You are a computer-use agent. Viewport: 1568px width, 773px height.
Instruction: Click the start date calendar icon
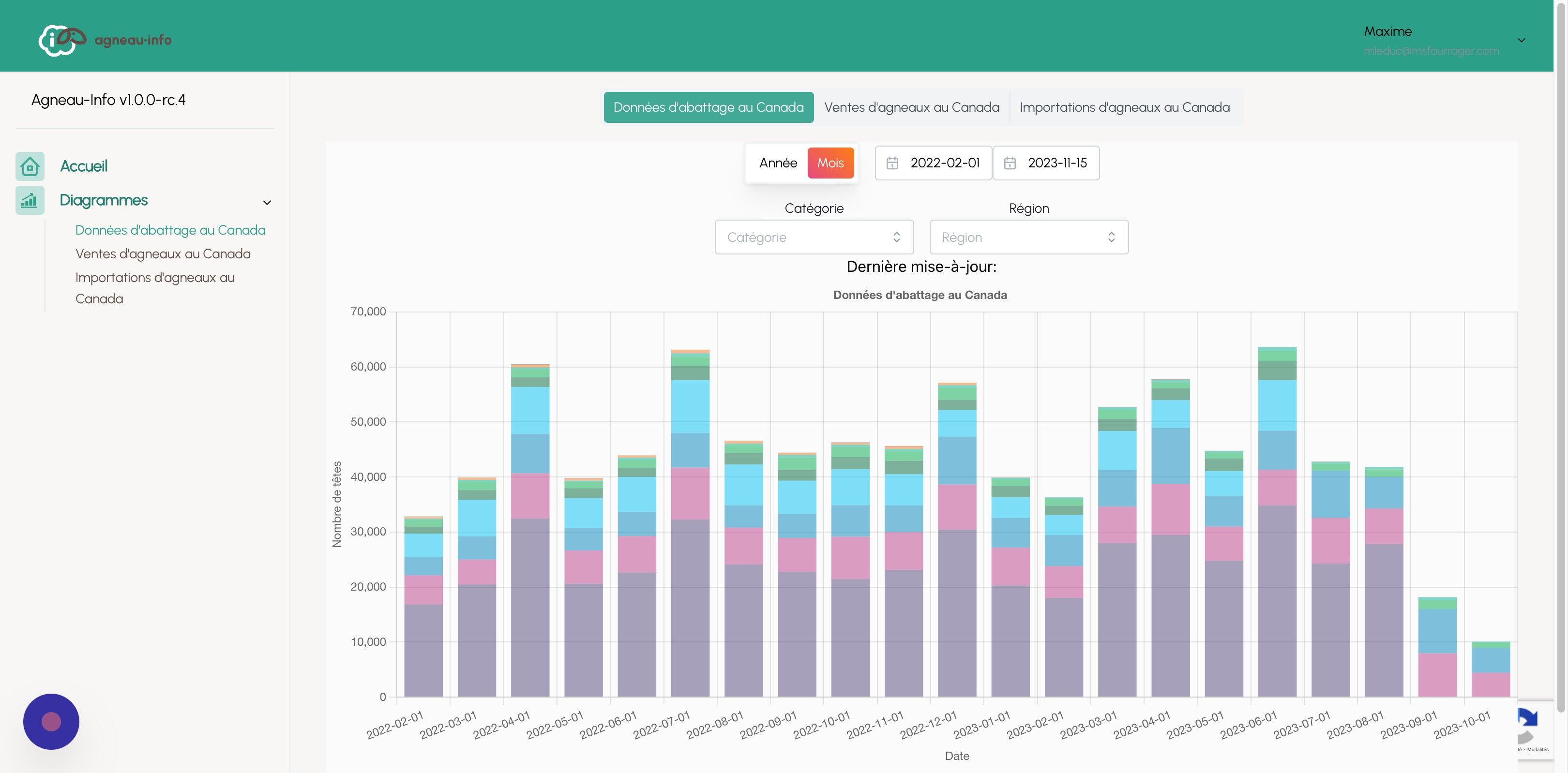[892, 163]
